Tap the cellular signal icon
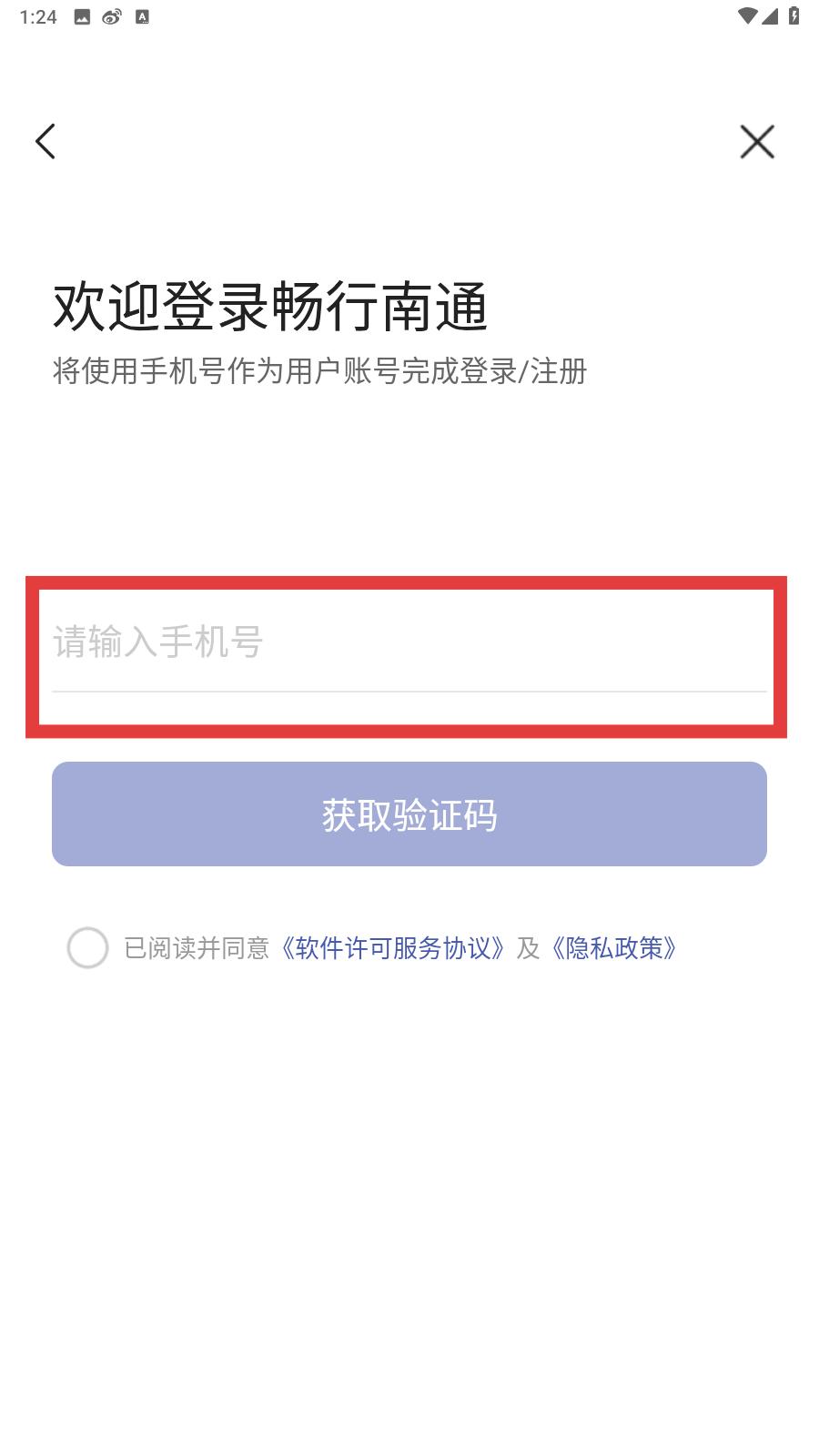 tap(770, 15)
